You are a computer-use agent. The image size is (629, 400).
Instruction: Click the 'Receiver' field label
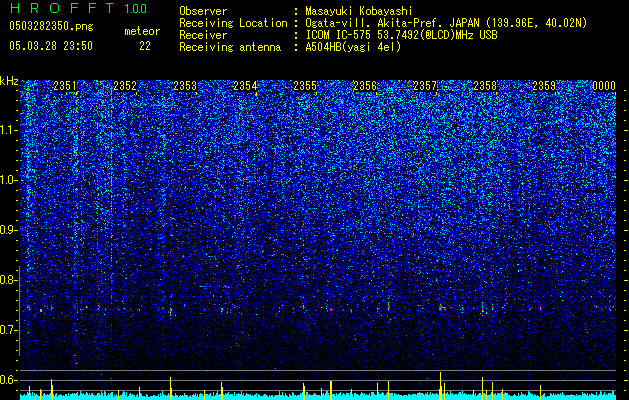[x=203, y=35]
